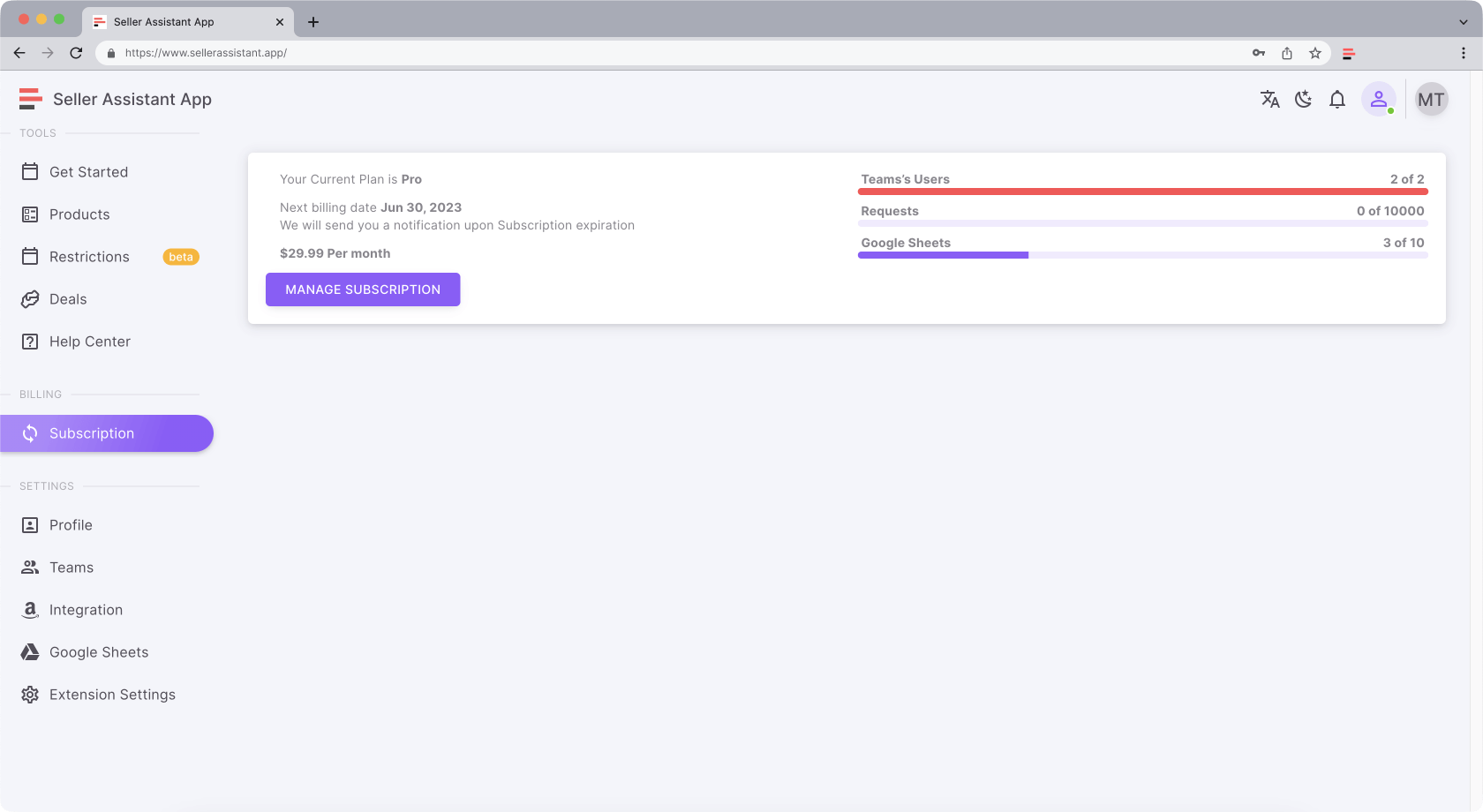Go to the Products page
The width and height of the screenshot is (1483, 812).
(x=79, y=214)
